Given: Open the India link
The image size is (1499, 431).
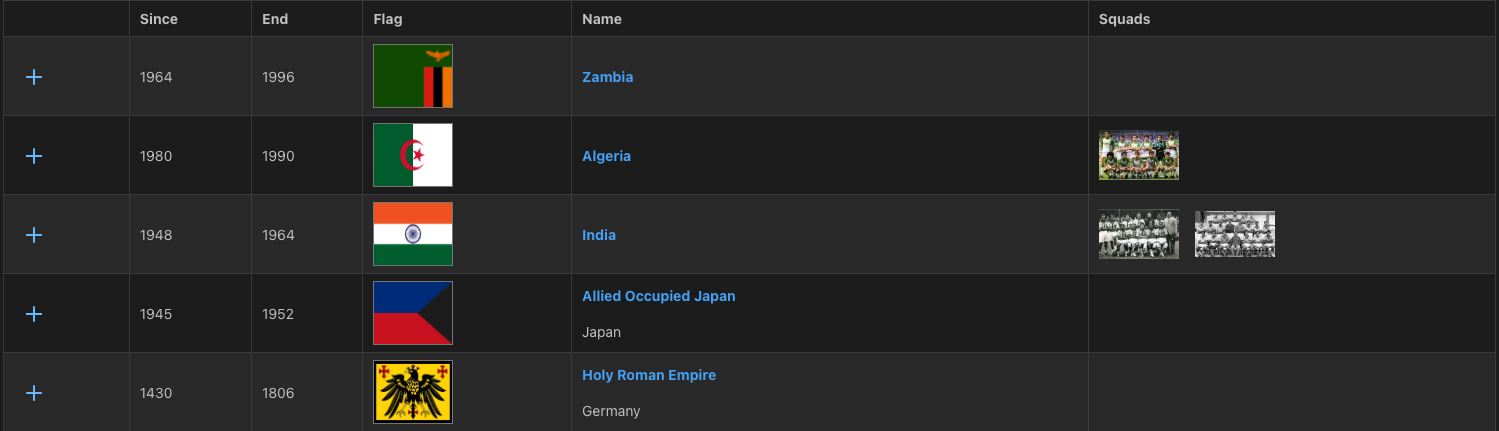Looking at the screenshot, I should point(599,235).
